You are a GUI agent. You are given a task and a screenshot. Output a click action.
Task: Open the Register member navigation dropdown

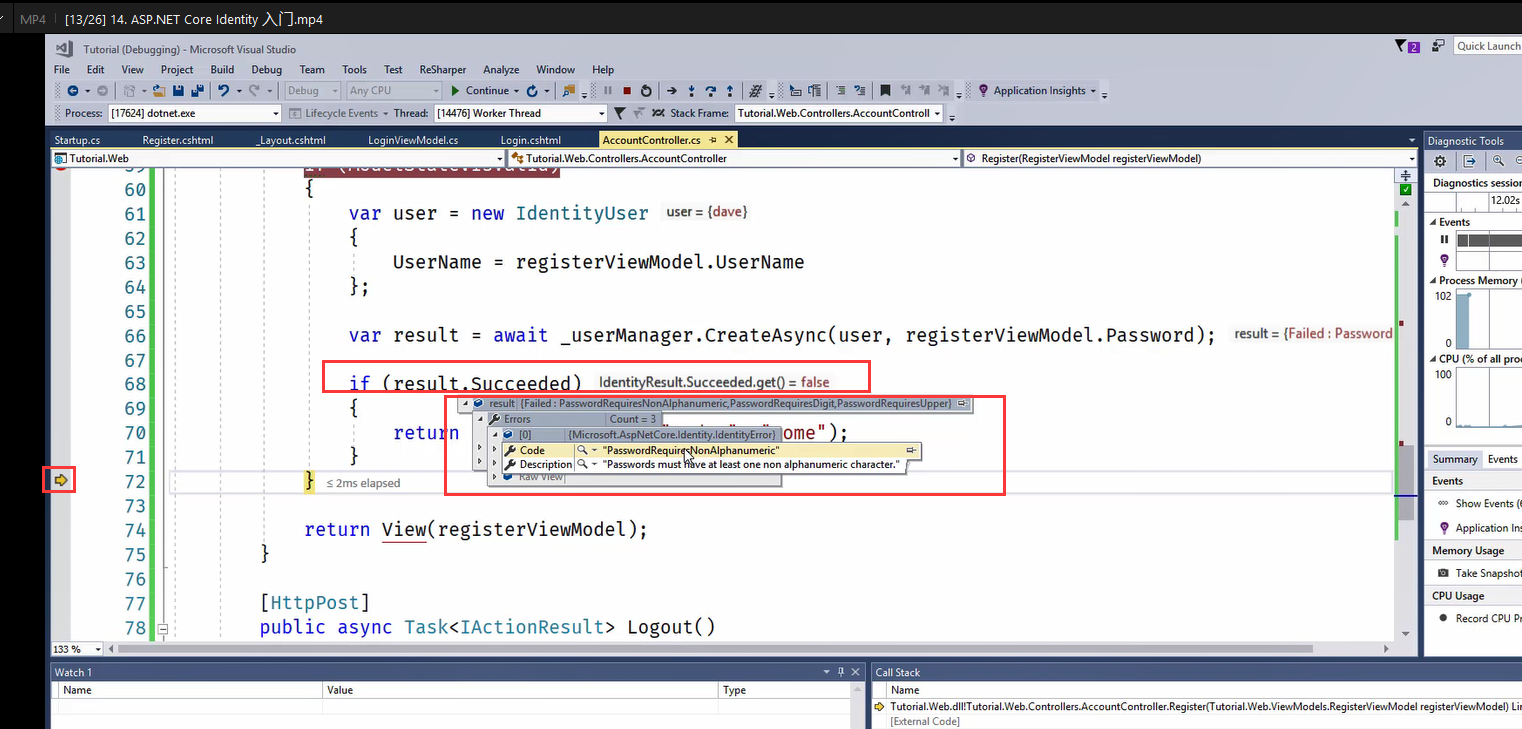(1190, 158)
